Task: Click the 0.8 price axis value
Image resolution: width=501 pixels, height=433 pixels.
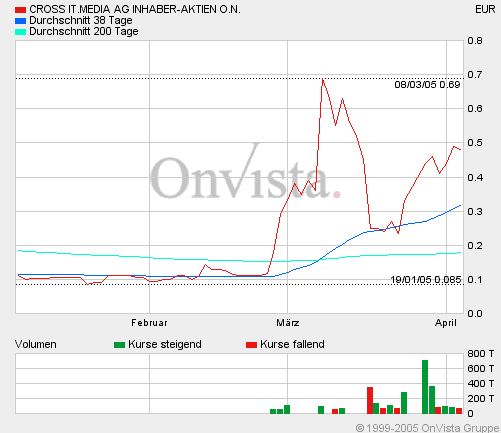Action: [x=475, y=41]
